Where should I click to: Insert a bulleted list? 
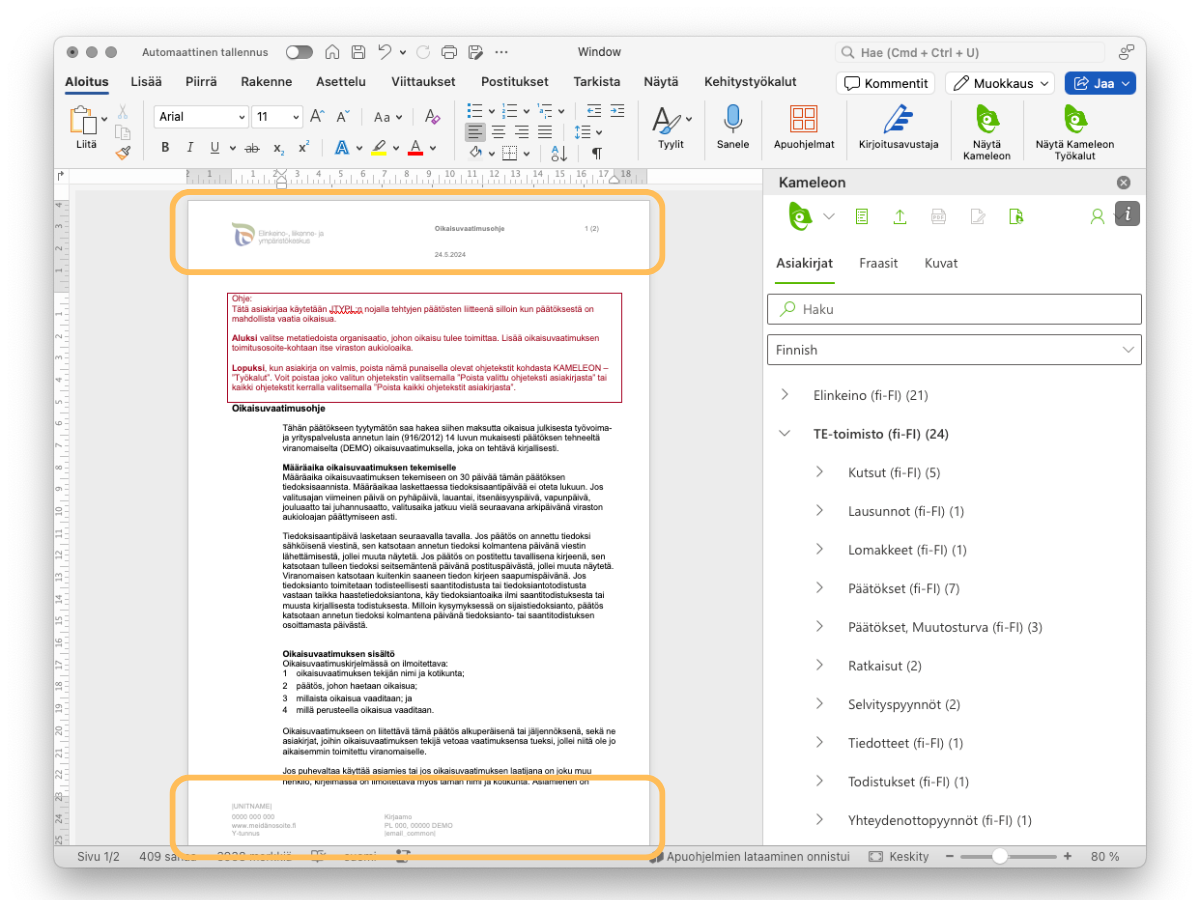pyautogui.click(x=476, y=110)
